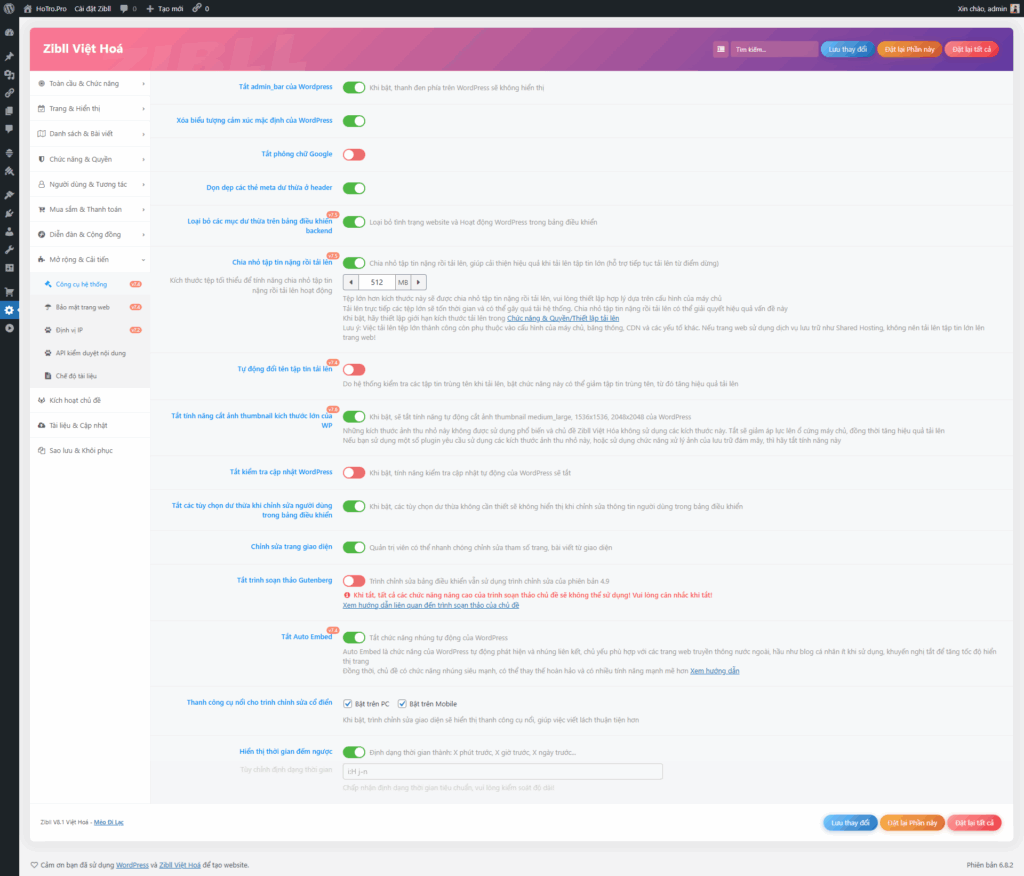1024x876 pixels.
Task: Toggle Hiển thị thời gian đếm ngược switch
Action: (354, 753)
